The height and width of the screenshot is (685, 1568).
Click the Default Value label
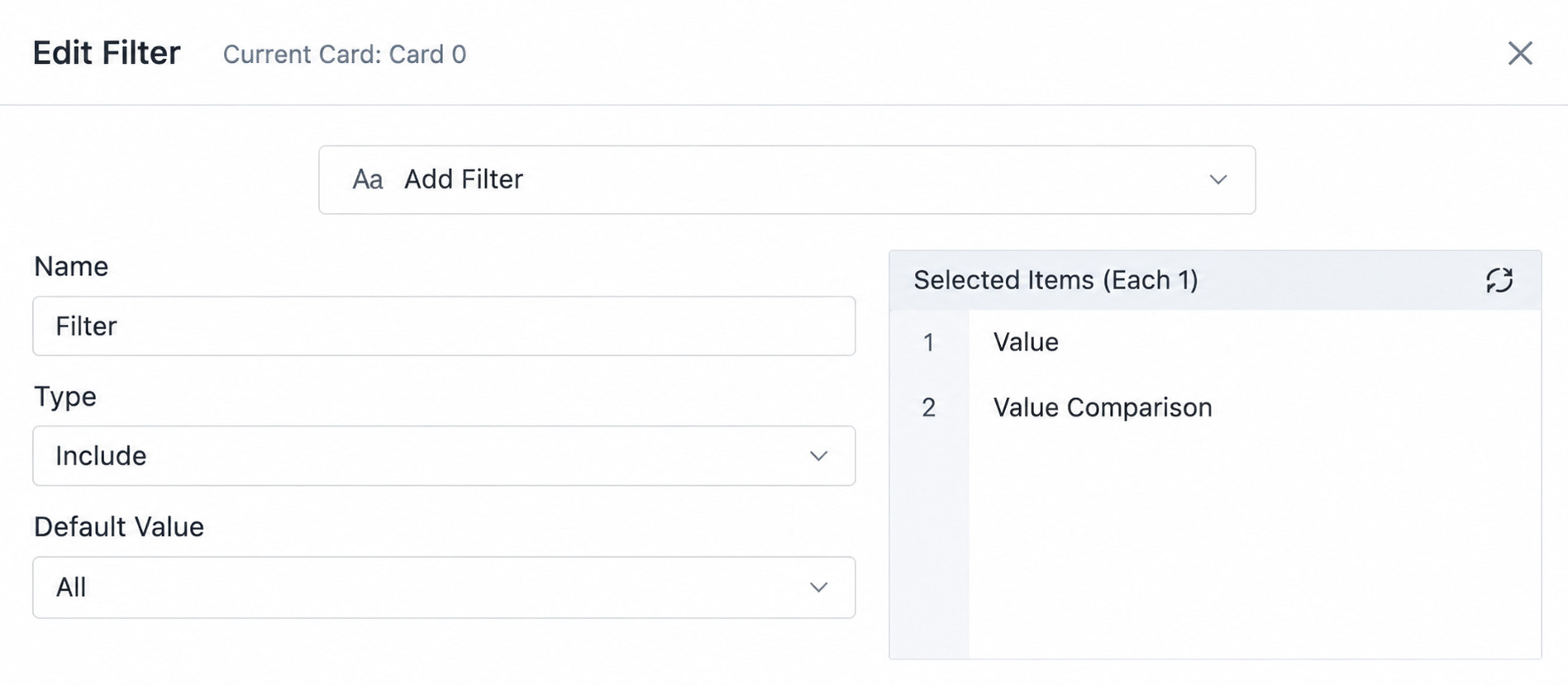tap(119, 527)
